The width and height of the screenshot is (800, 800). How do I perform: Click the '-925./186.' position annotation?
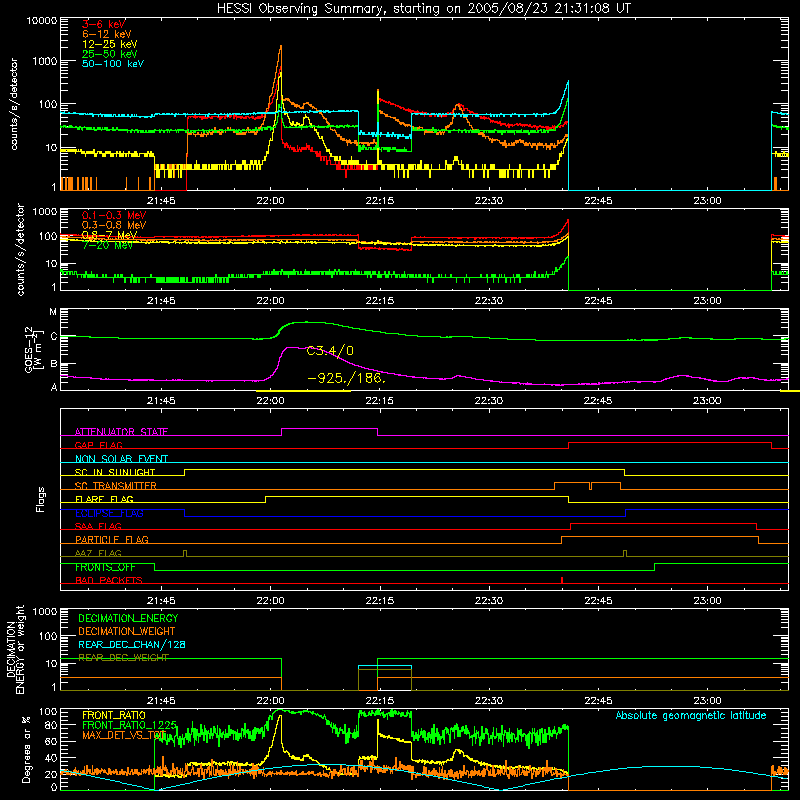point(347,378)
